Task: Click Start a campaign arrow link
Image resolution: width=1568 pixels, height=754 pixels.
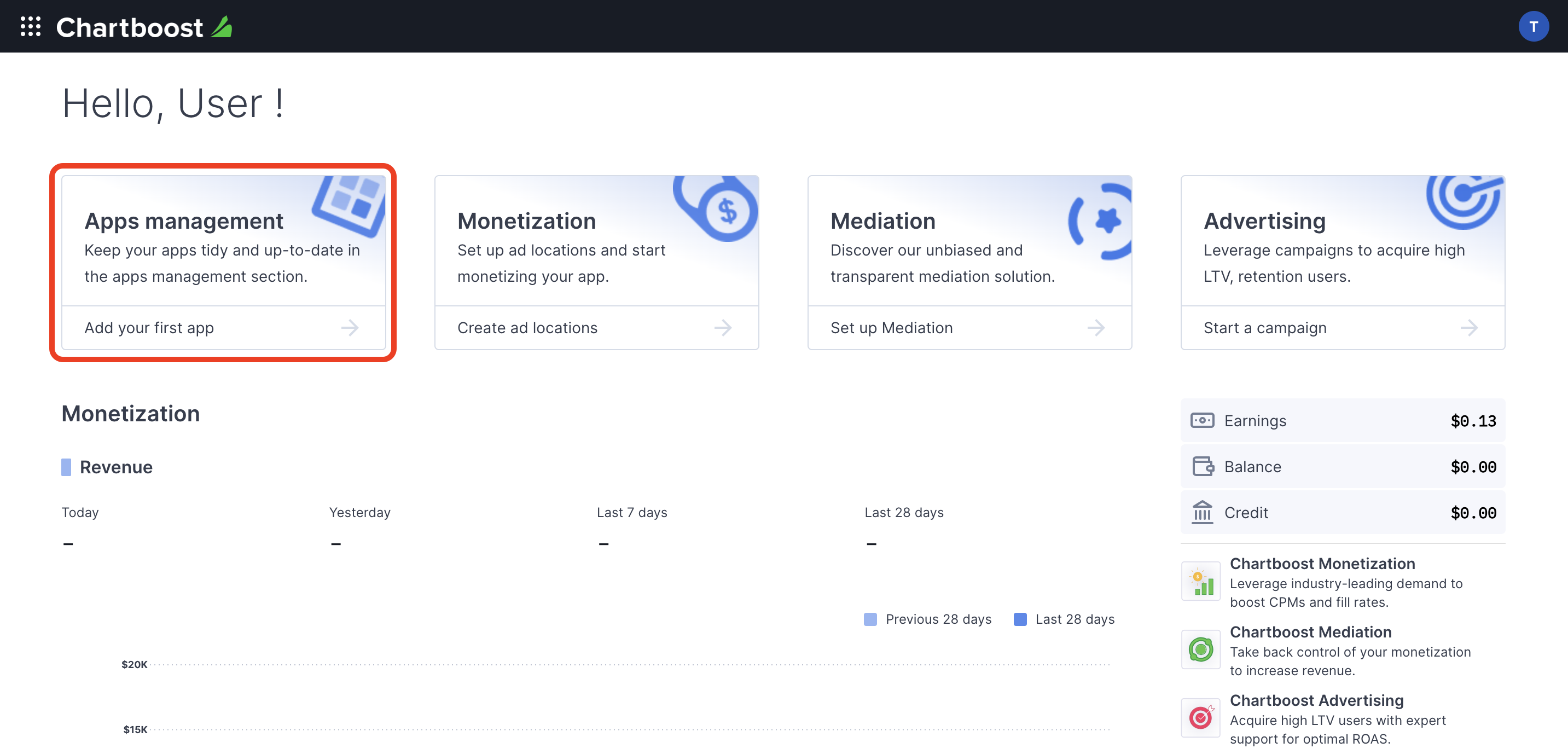Action: tap(1468, 327)
